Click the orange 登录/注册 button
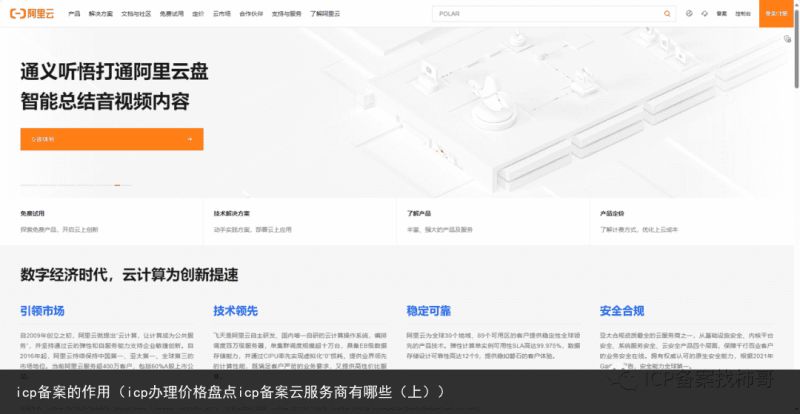 tap(776, 13)
